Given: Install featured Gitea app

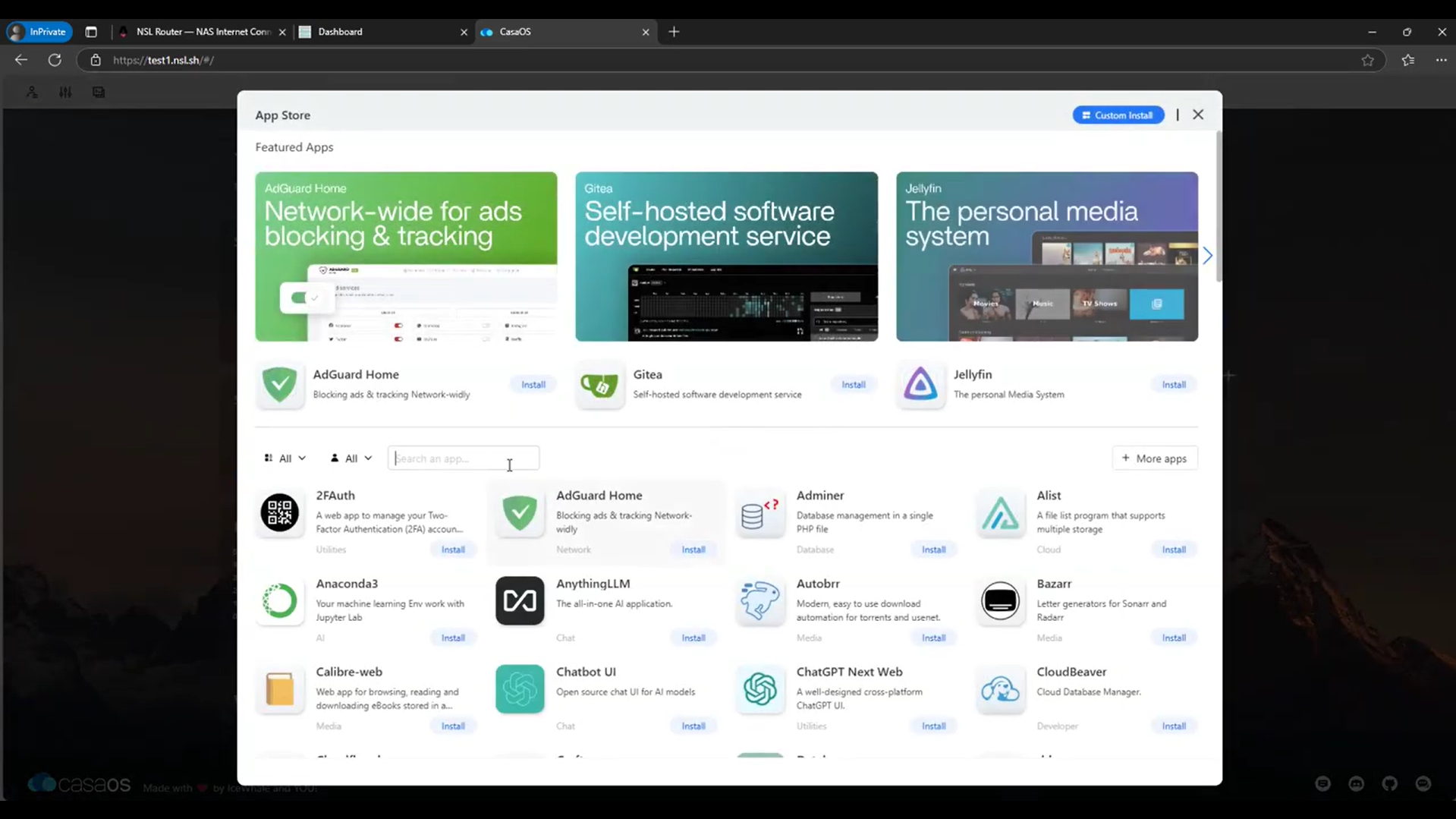Looking at the screenshot, I should click(x=854, y=385).
